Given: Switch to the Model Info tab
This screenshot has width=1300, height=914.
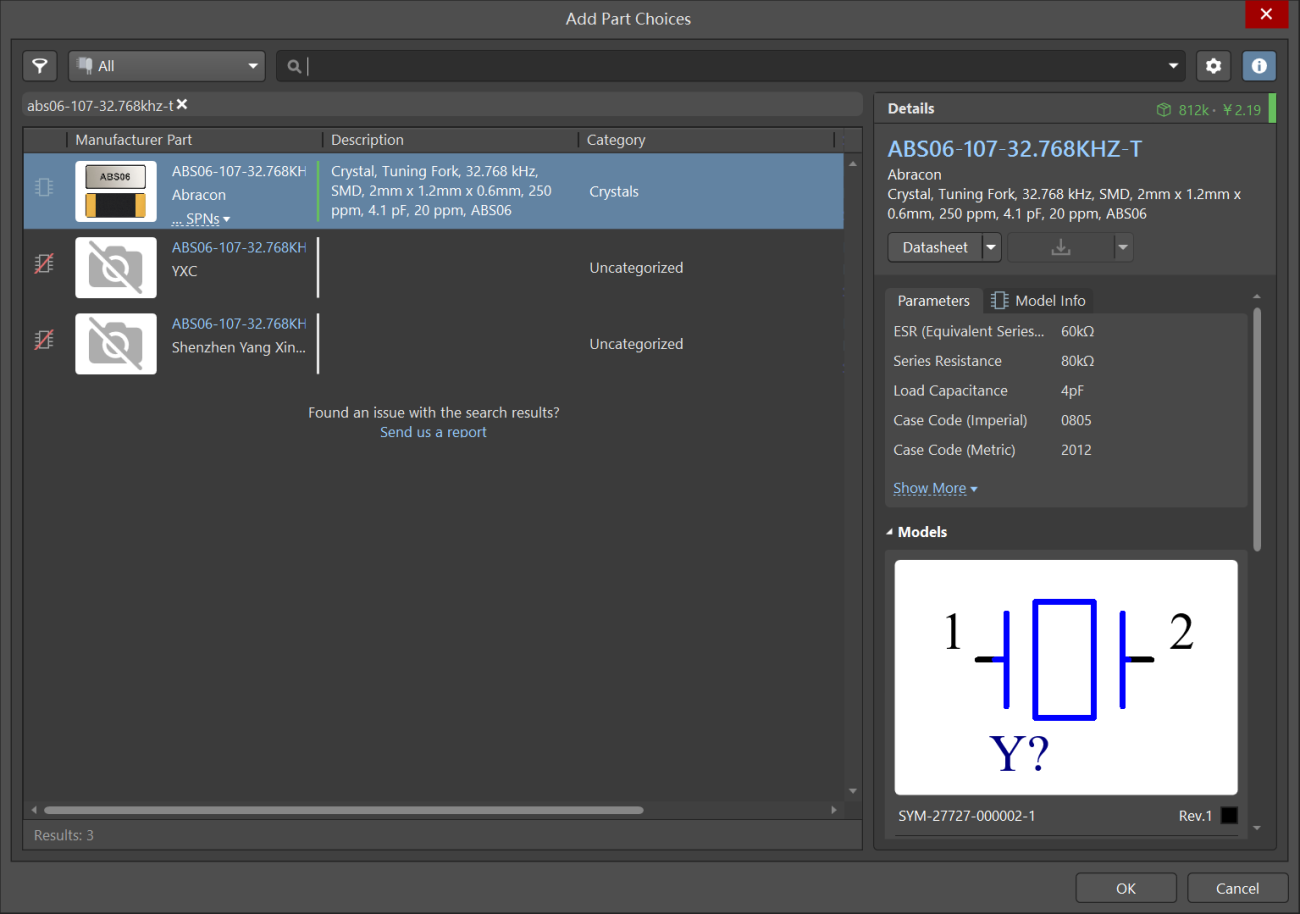Looking at the screenshot, I should click(x=1038, y=300).
